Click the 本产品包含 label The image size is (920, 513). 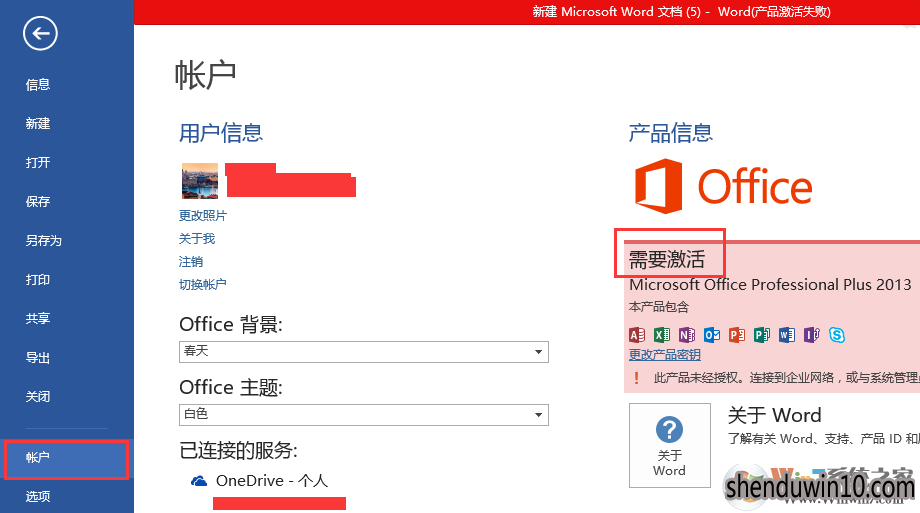pyautogui.click(x=659, y=306)
